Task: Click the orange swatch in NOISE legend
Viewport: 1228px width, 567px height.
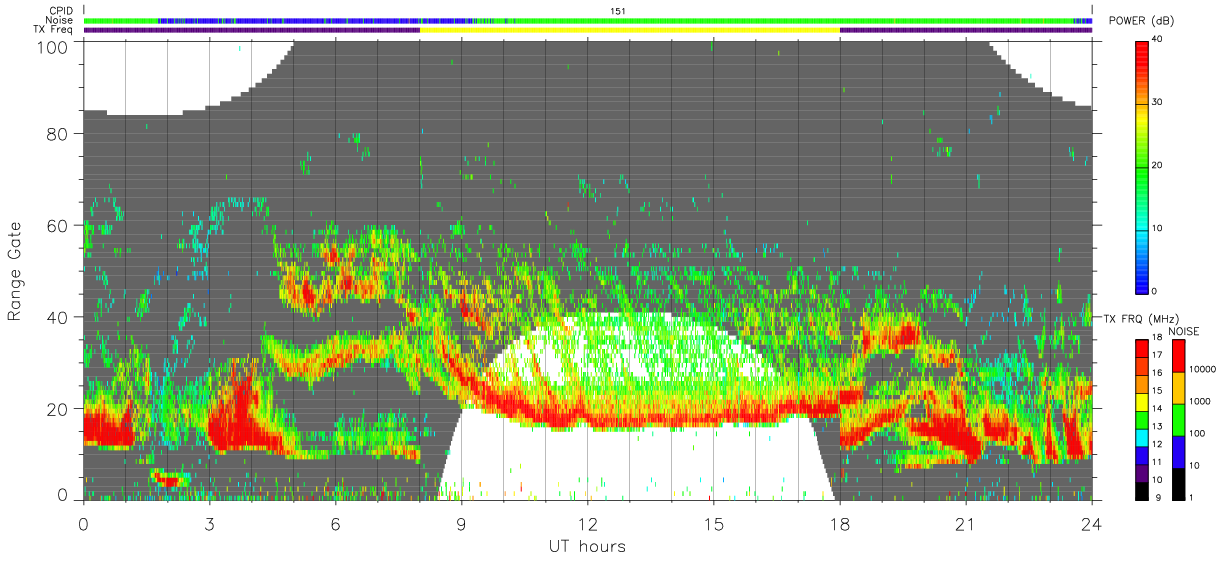Action: click(x=1179, y=388)
